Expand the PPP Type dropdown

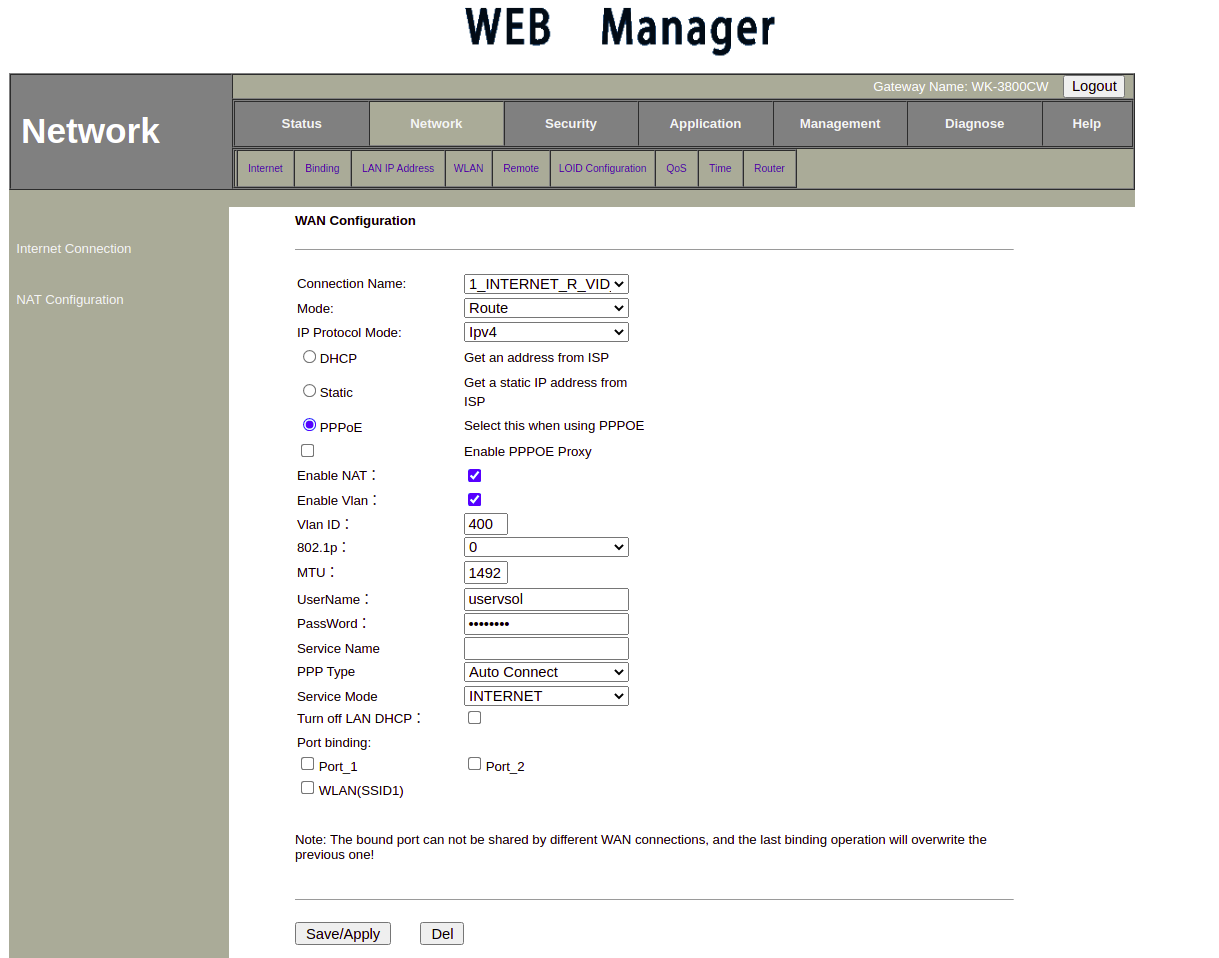[546, 672]
